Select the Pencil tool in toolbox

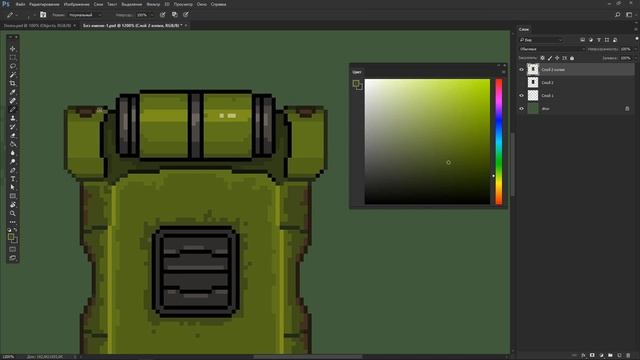[x=13, y=109]
